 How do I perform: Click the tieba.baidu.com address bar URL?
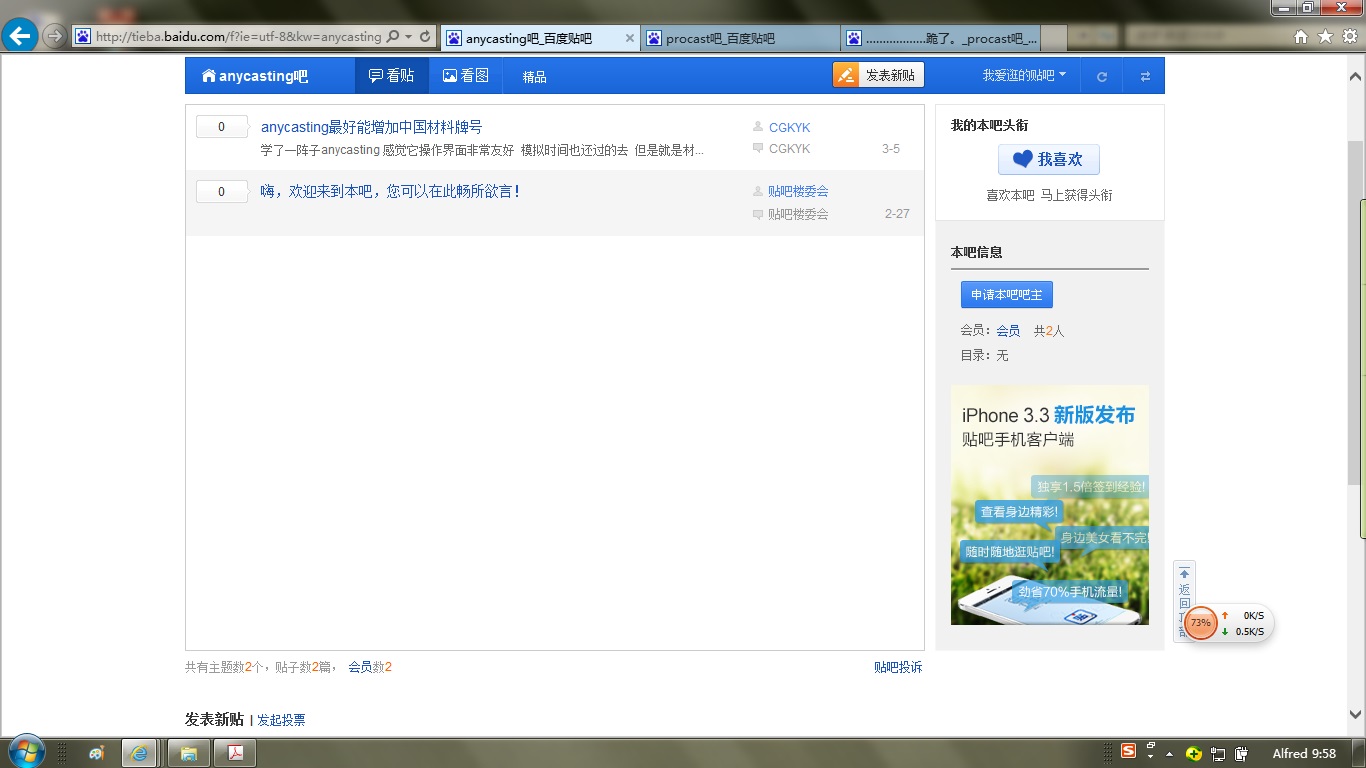click(239, 36)
